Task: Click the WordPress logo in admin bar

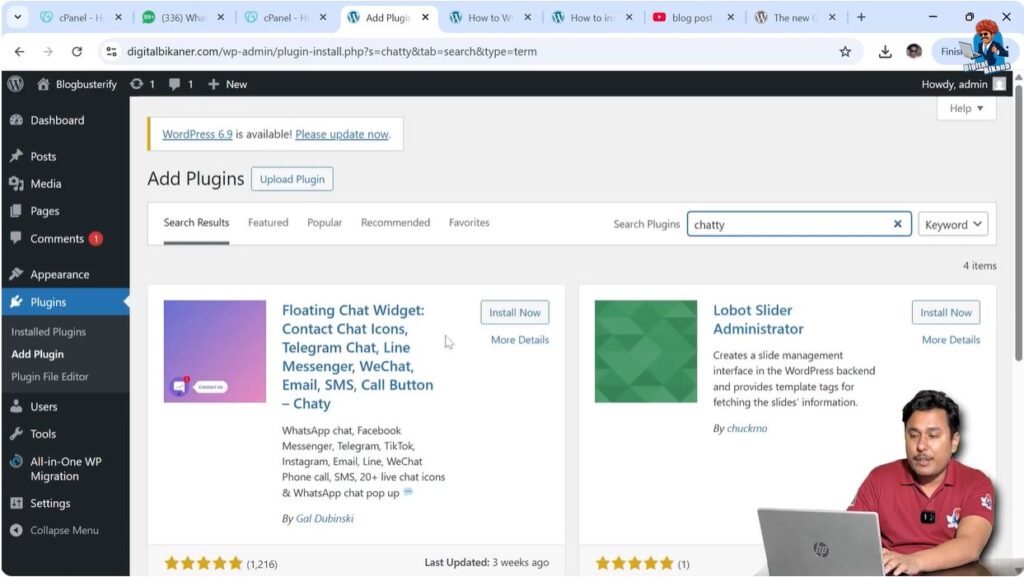Action: (16, 84)
